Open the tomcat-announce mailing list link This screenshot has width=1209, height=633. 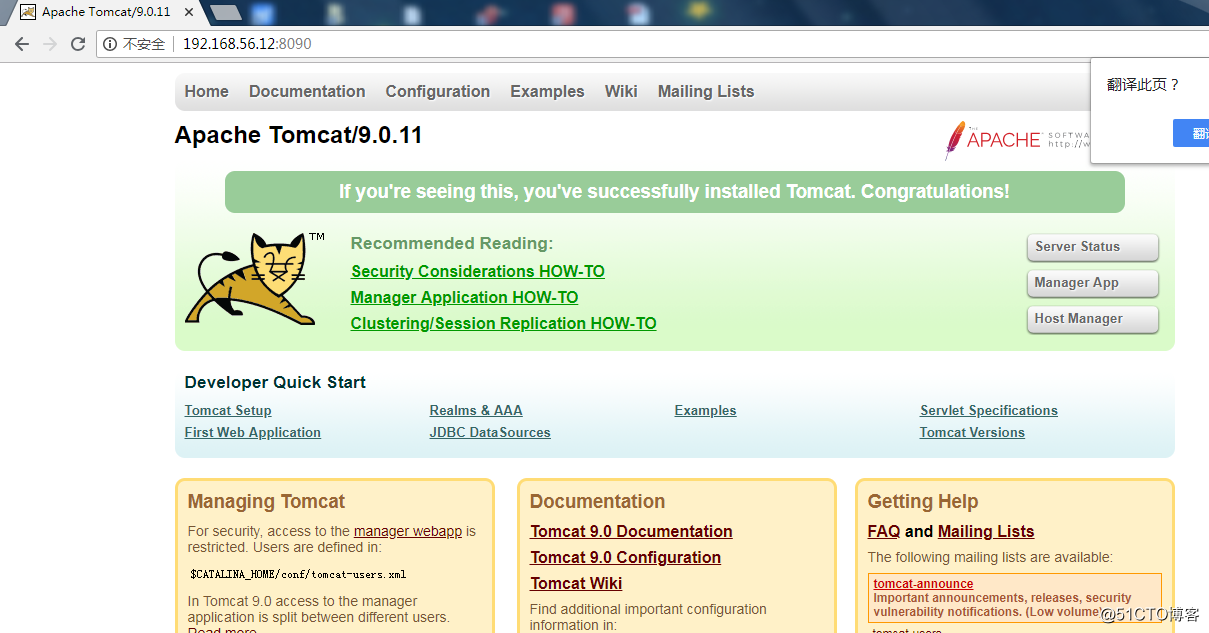pos(923,584)
